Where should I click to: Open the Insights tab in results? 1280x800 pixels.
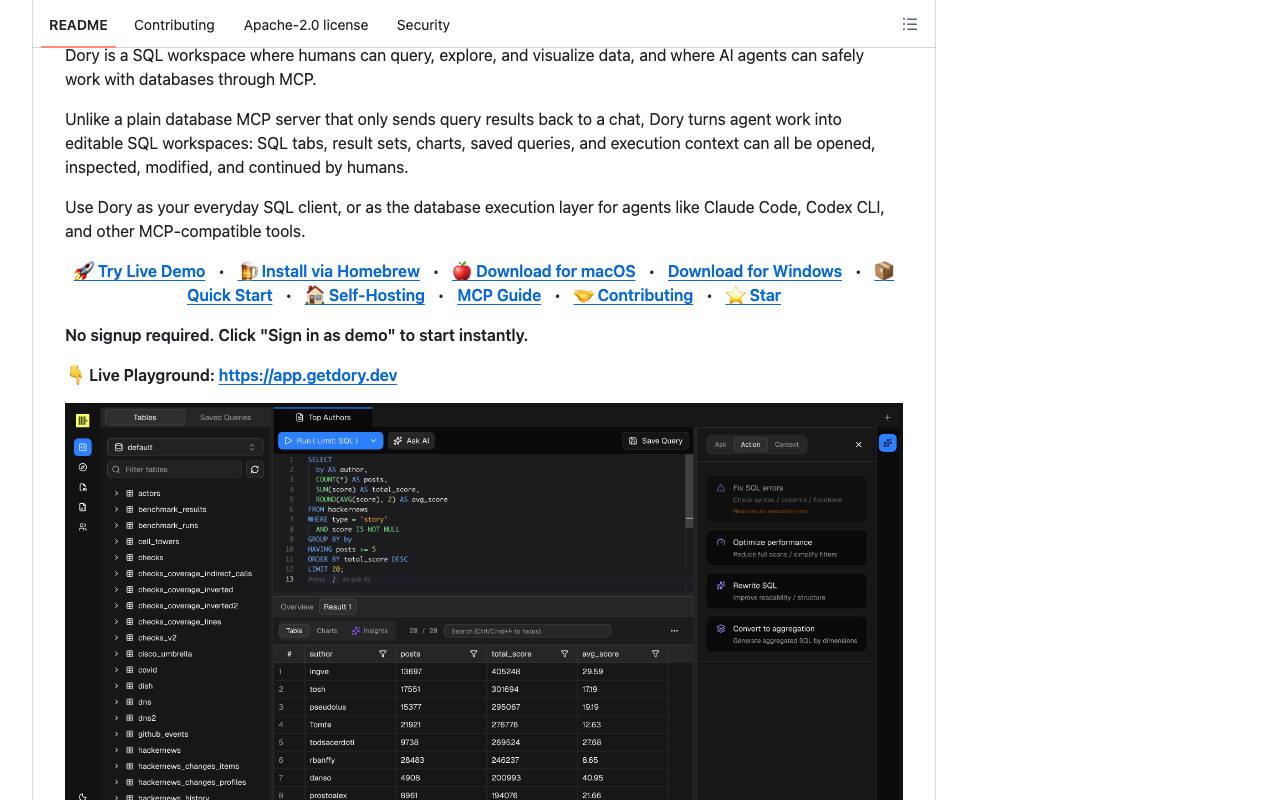(x=369, y=631)
